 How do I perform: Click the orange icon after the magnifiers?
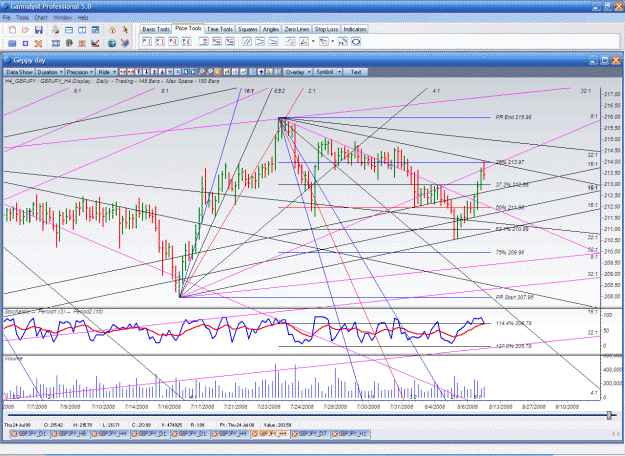click(218, 72)
